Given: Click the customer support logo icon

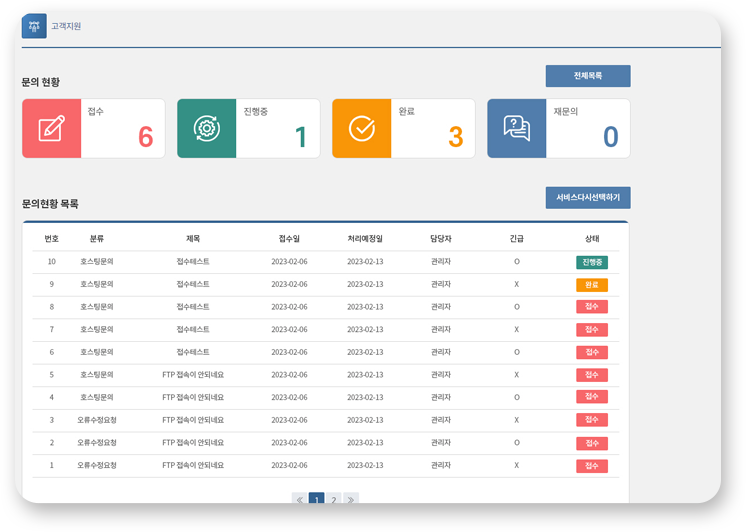Looking at the screenshot, I should pos(34,26).
